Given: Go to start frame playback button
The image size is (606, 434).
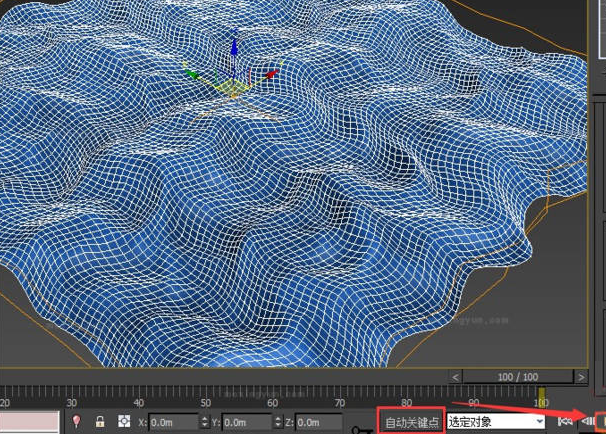Looking at the screenshot, I should [x=565, y=421].
